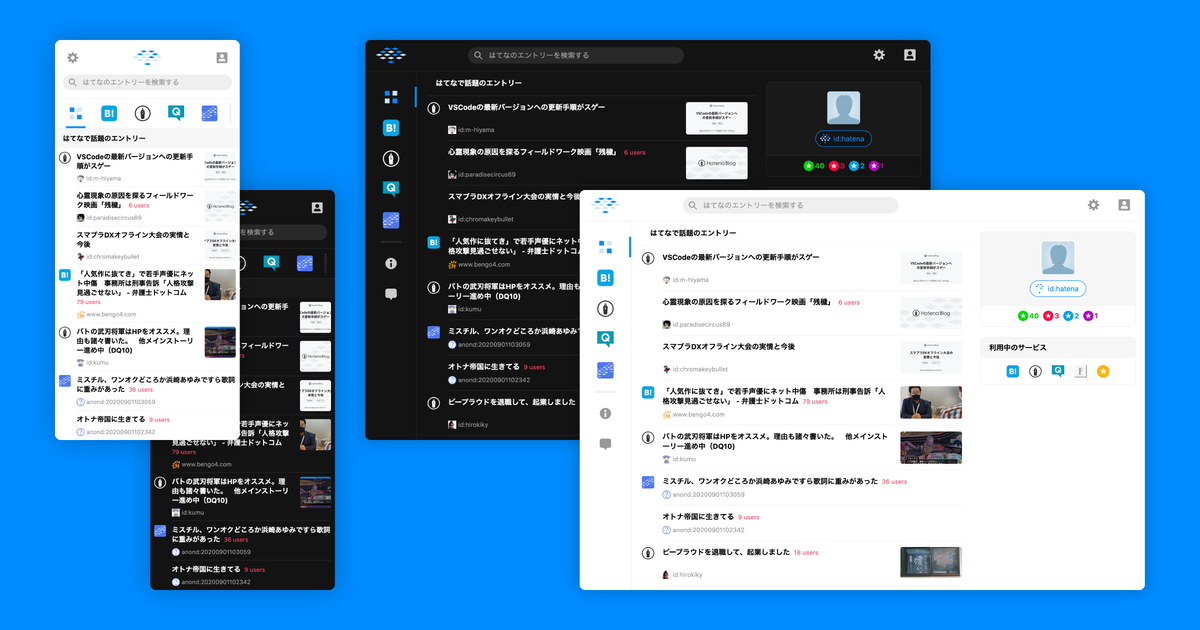Click the purple star count showing 1
This screenshot has width=1200, height=630.
point(1091,316)
